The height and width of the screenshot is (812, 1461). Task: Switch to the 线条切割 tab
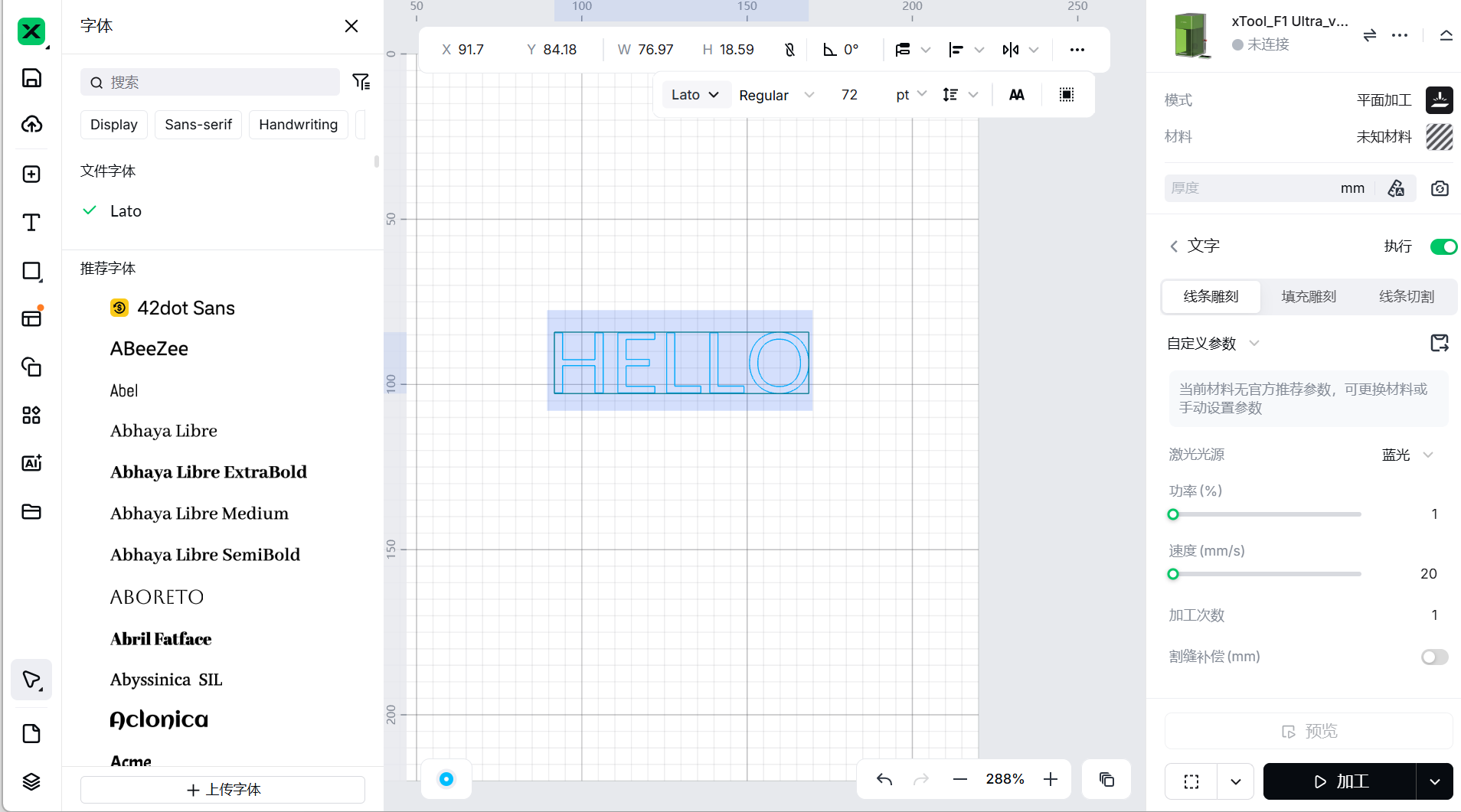point(1406,297)
